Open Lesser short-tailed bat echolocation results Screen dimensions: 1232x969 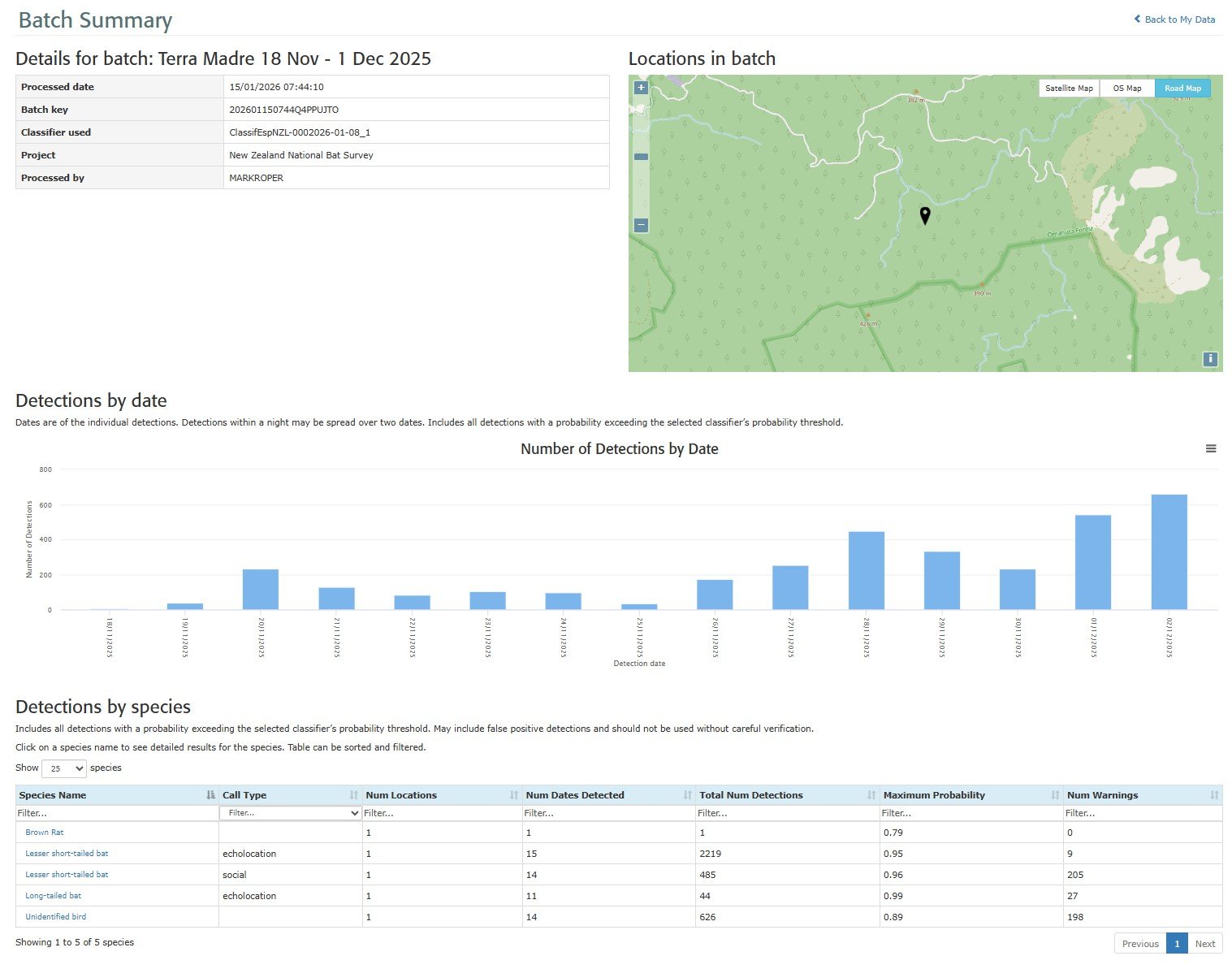click(x=67, y=854)
